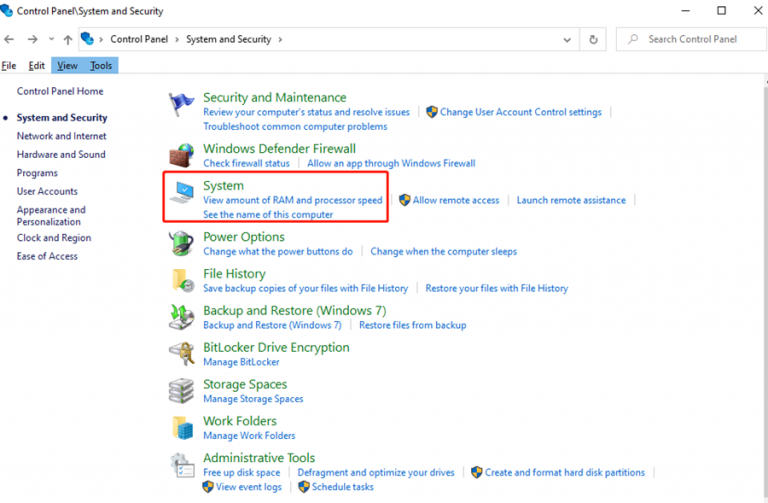This screenshot has height=503, width=768.
Task: Open the recent locations dropdown arrow
Action: pyautogui.click(x=51, y=39)
